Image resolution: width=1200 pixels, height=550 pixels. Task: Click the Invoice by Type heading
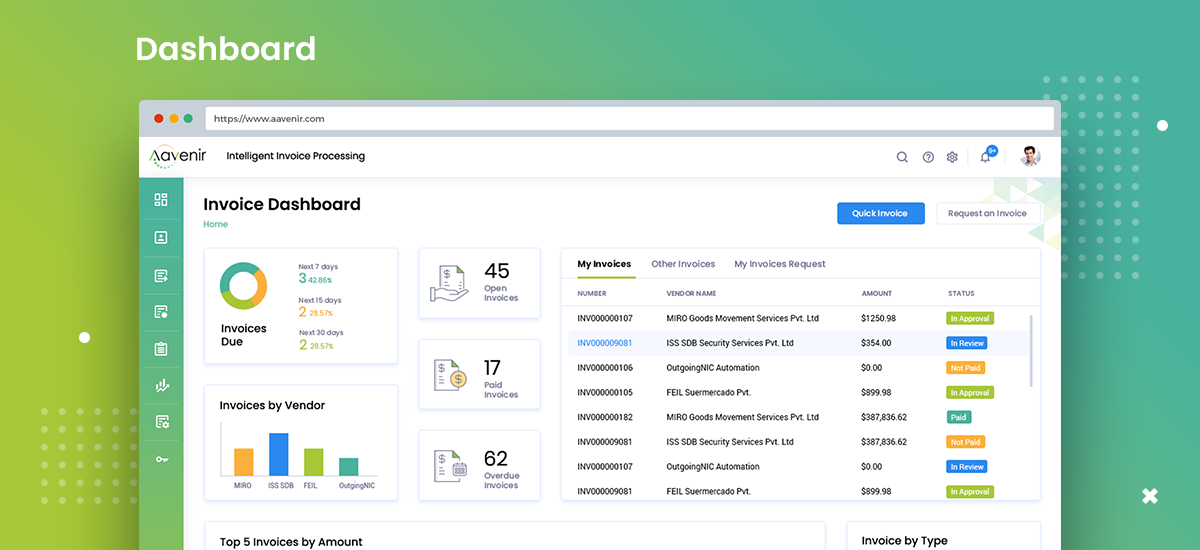tap(904, 541)
